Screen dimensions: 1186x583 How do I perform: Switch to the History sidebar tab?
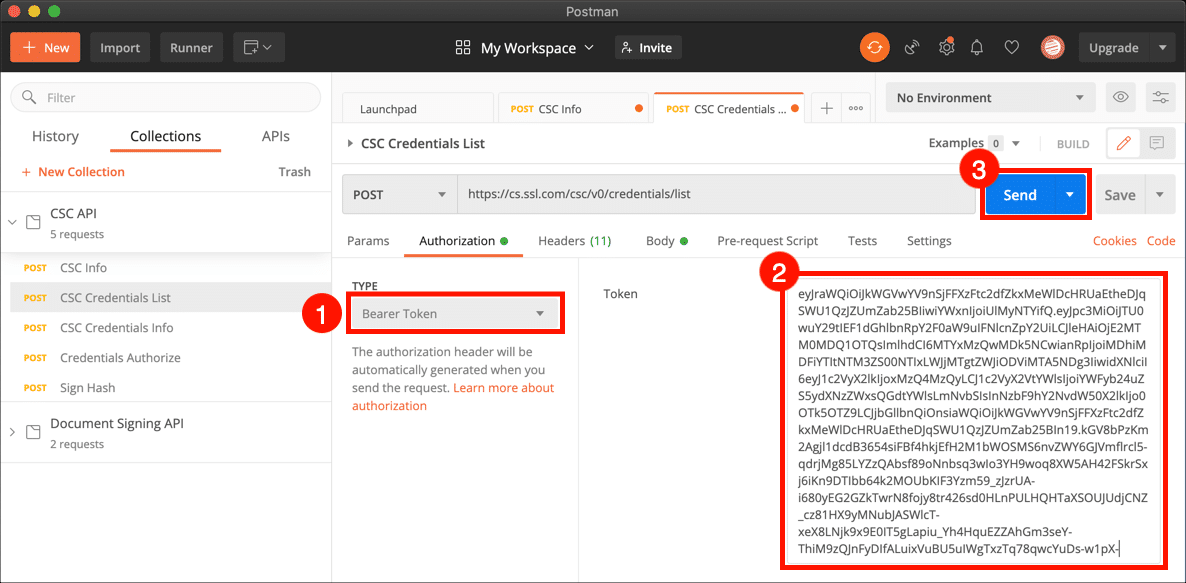click(55, 136)
